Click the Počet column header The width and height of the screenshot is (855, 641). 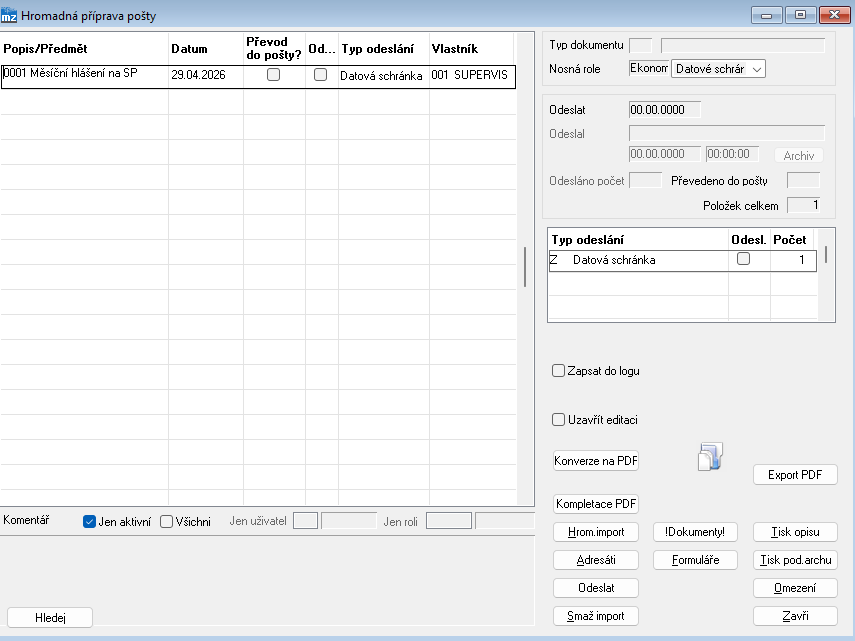pyautogui.click(x=792, y=239)
